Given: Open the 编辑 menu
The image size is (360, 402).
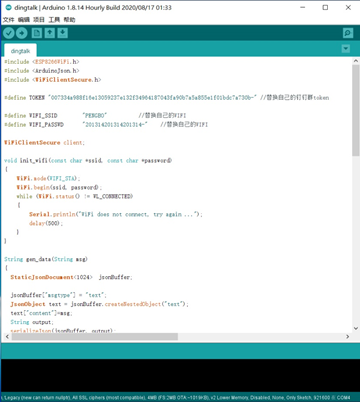Looking at the screenshot, I should (x=24, y=20).
